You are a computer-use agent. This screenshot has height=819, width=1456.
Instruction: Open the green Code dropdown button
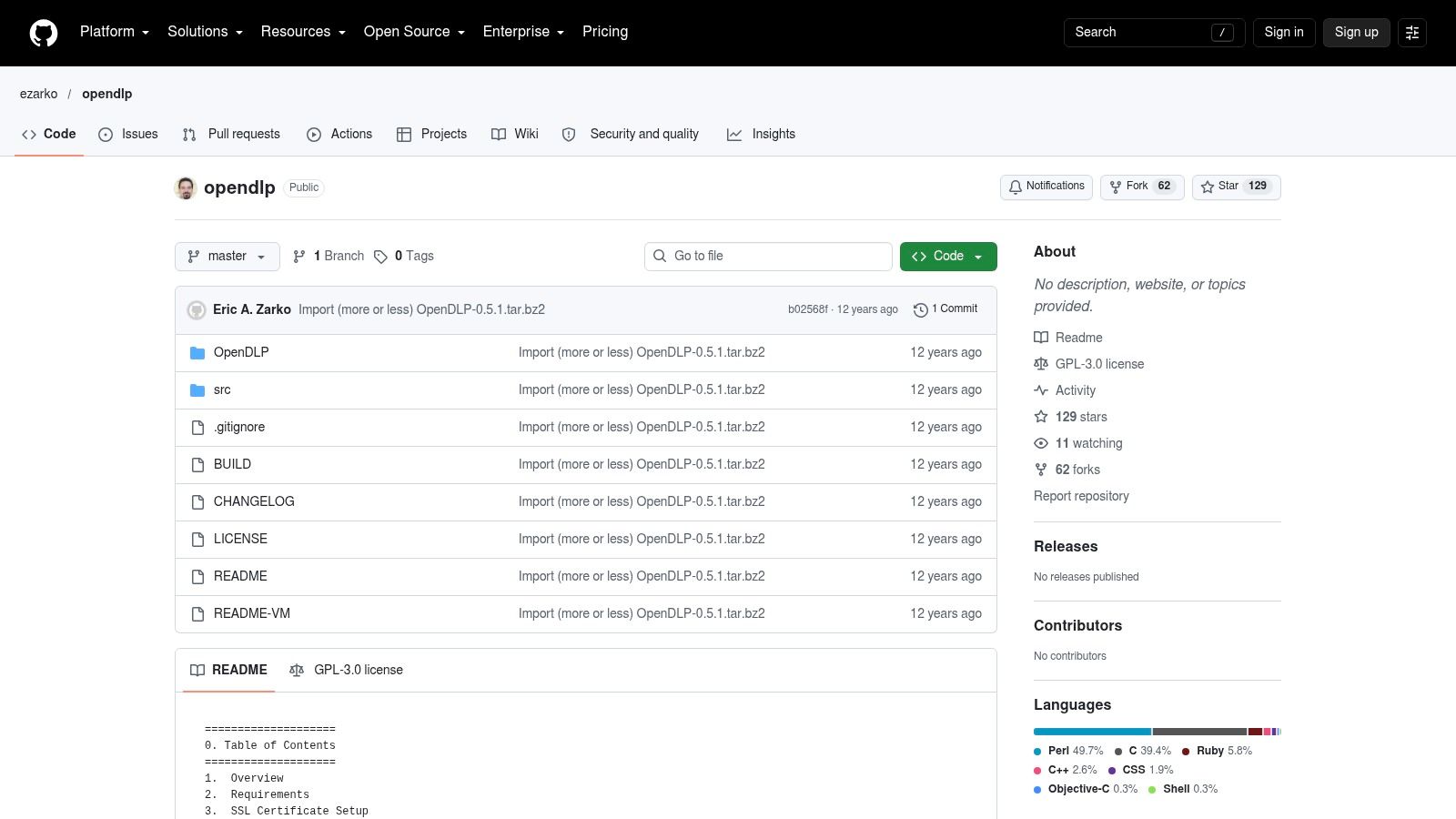[x=948, y=257]
